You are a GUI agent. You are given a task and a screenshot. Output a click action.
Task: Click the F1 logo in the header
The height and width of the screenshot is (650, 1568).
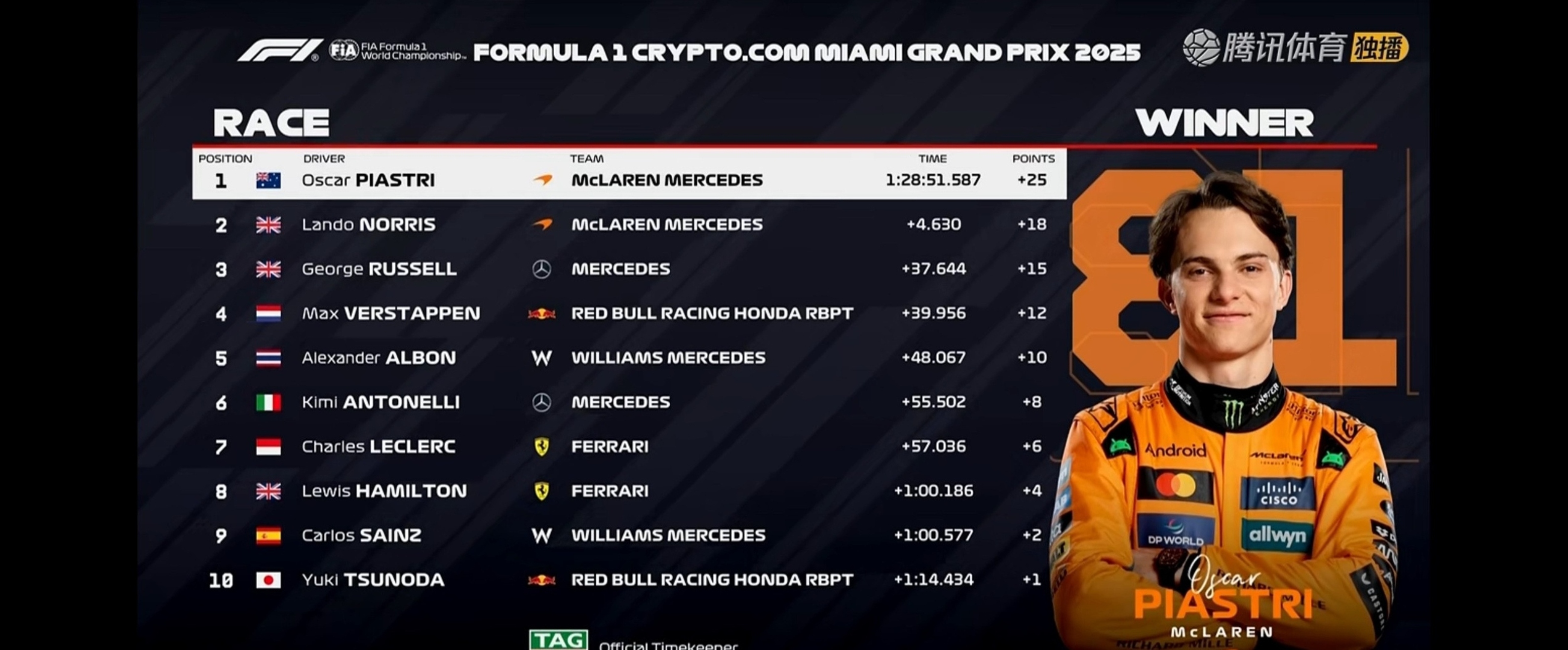279,50
